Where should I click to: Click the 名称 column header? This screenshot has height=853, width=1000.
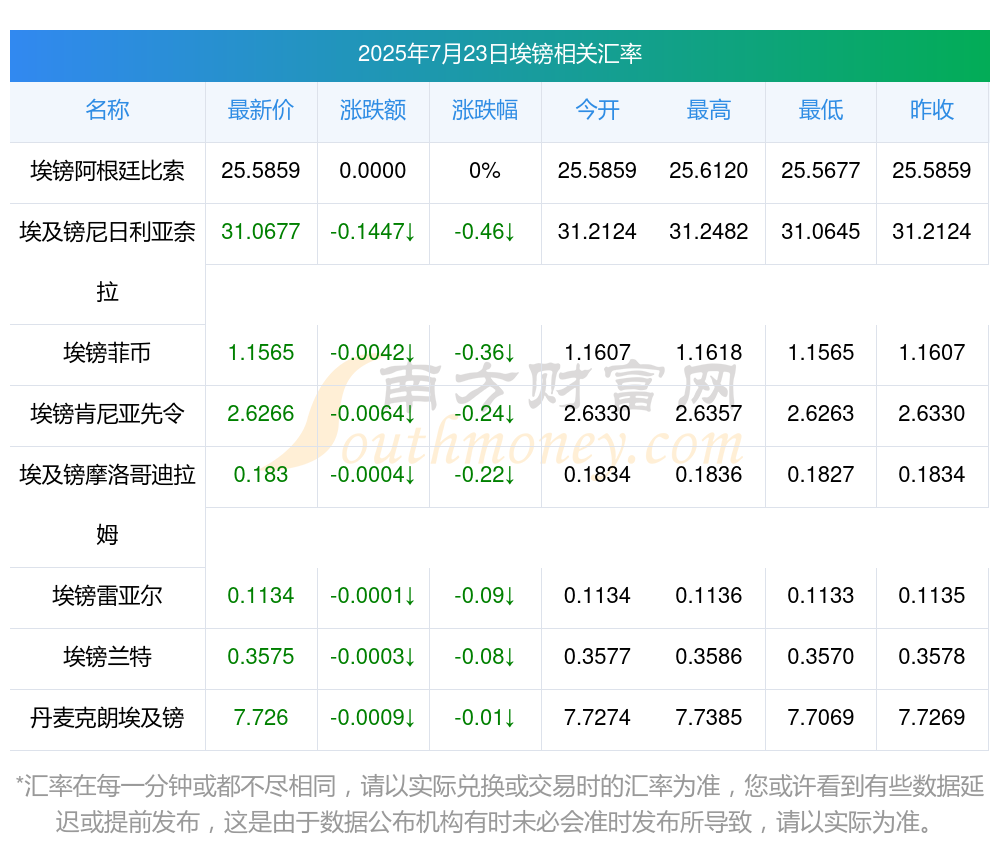[x=107, y=110]
